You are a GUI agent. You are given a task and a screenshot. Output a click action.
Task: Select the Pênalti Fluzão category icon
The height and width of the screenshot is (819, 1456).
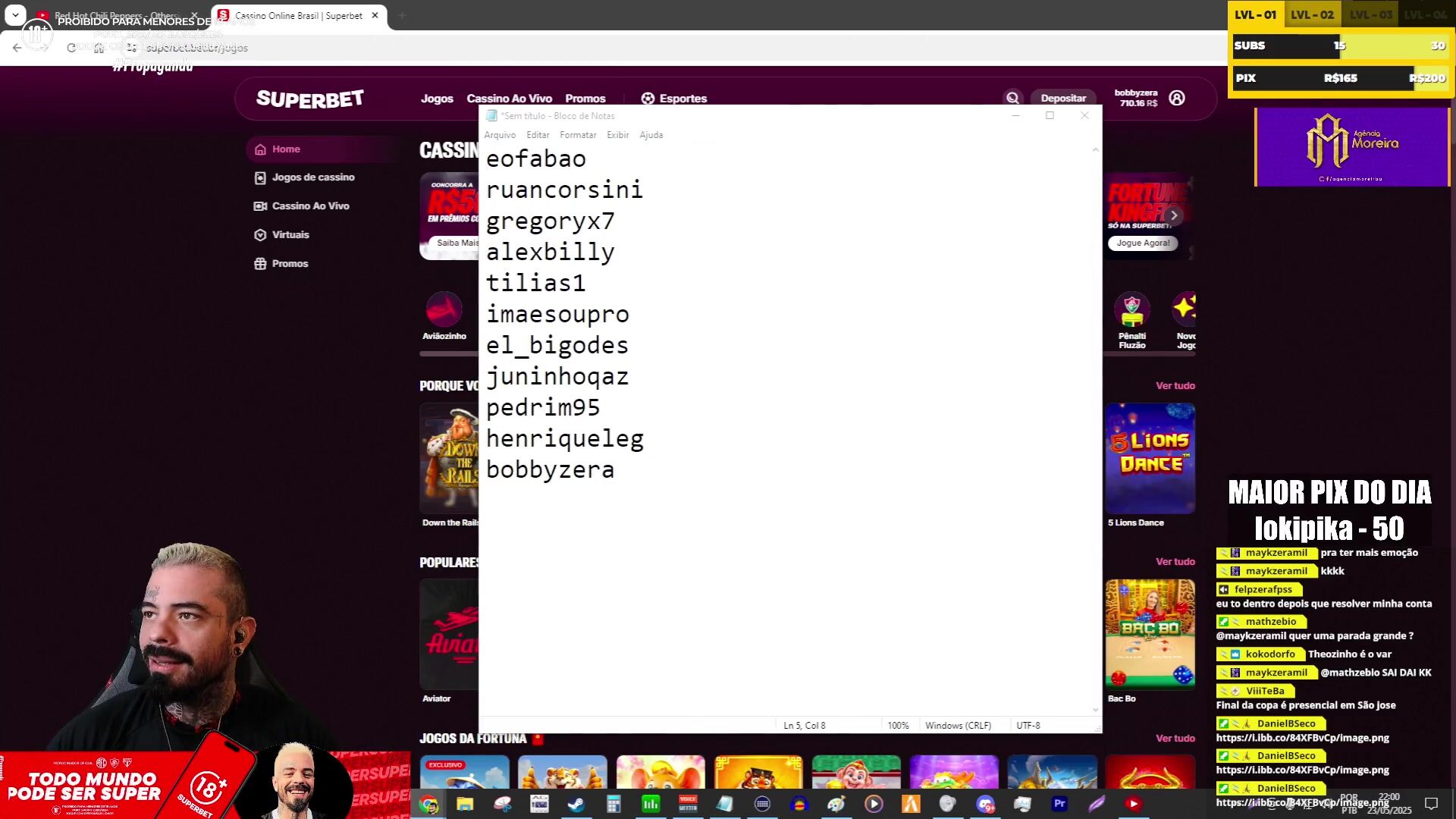pyautogui.click(x=1132, y=320)
